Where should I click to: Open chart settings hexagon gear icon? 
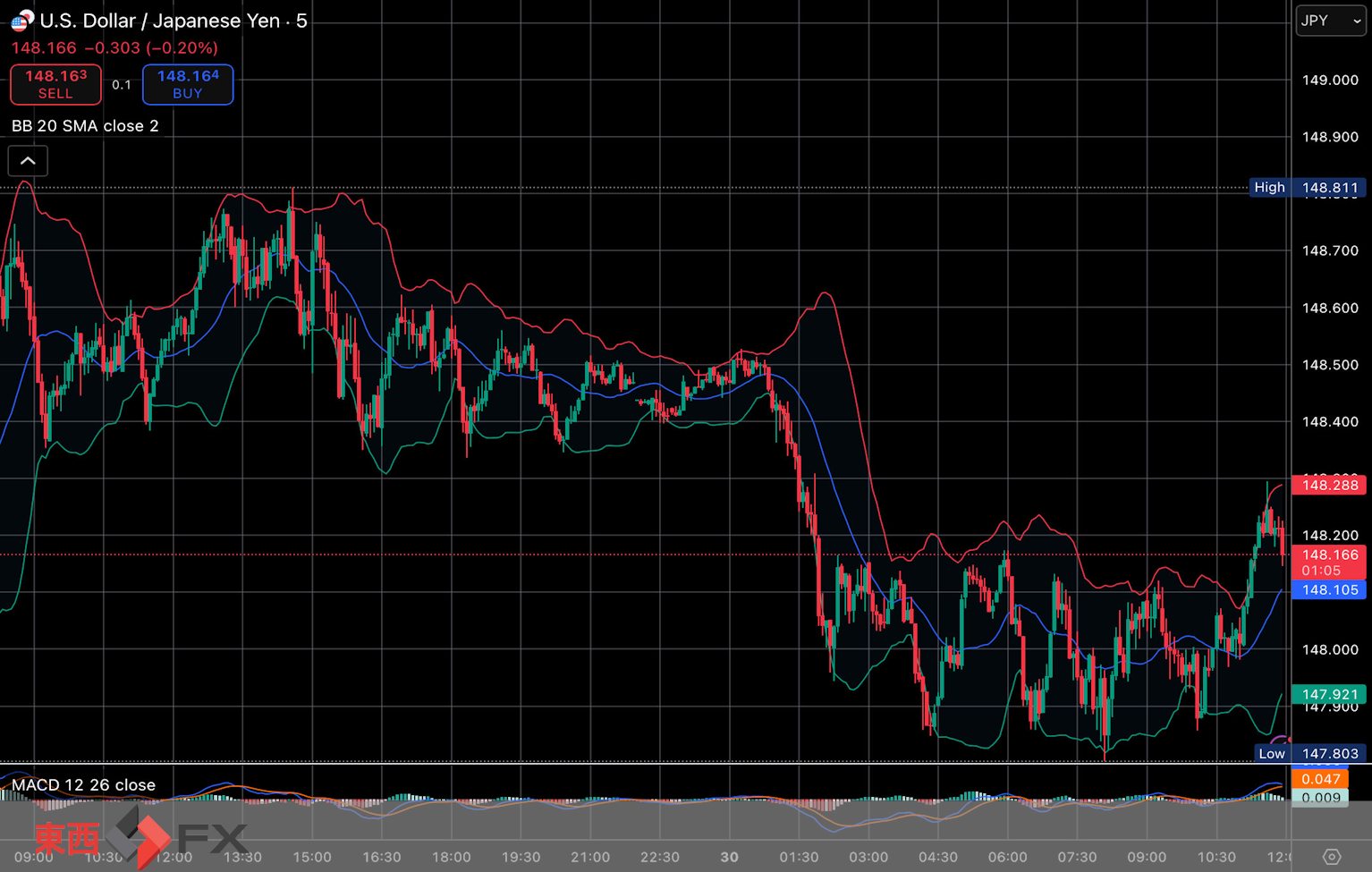[1331, 857]
